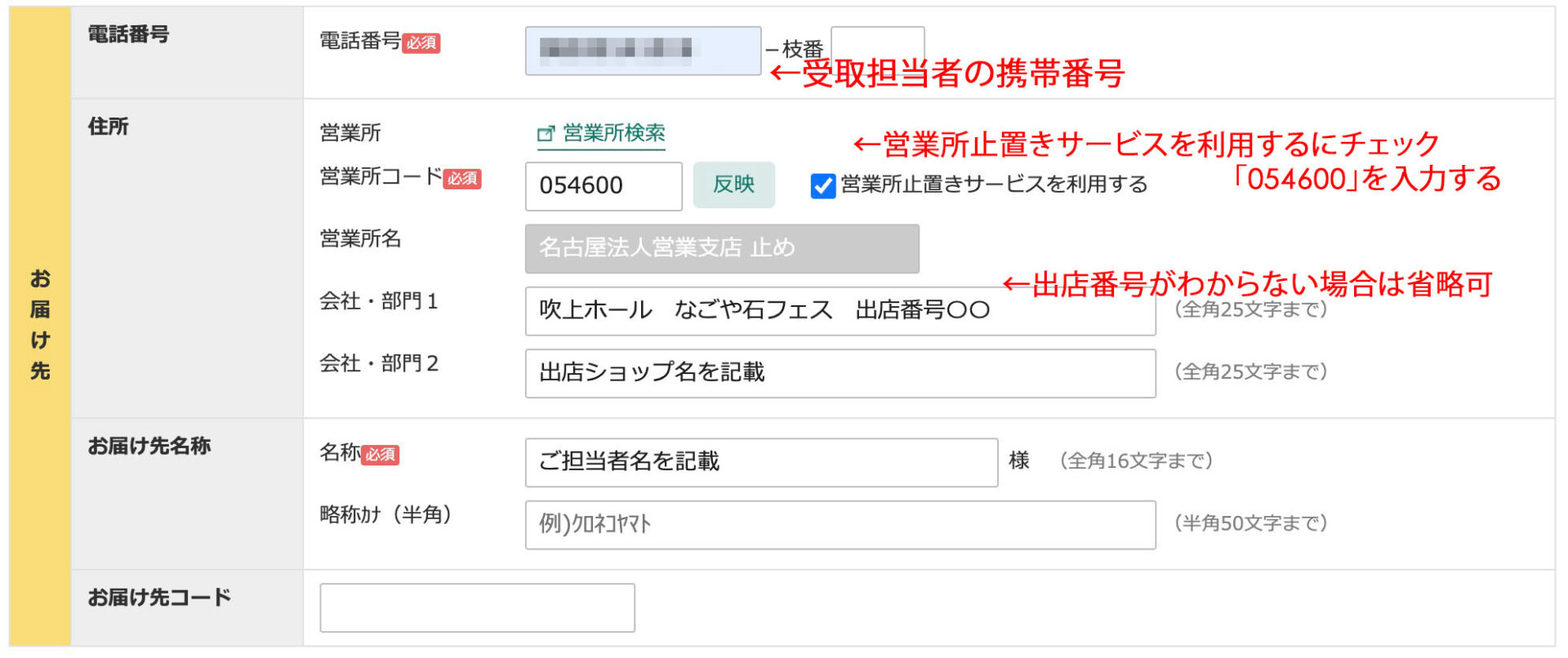This screenshot has height=658, width=1568.
Task: Click the 名称 field with ご担当者名を記載
Action: (760, 462)
